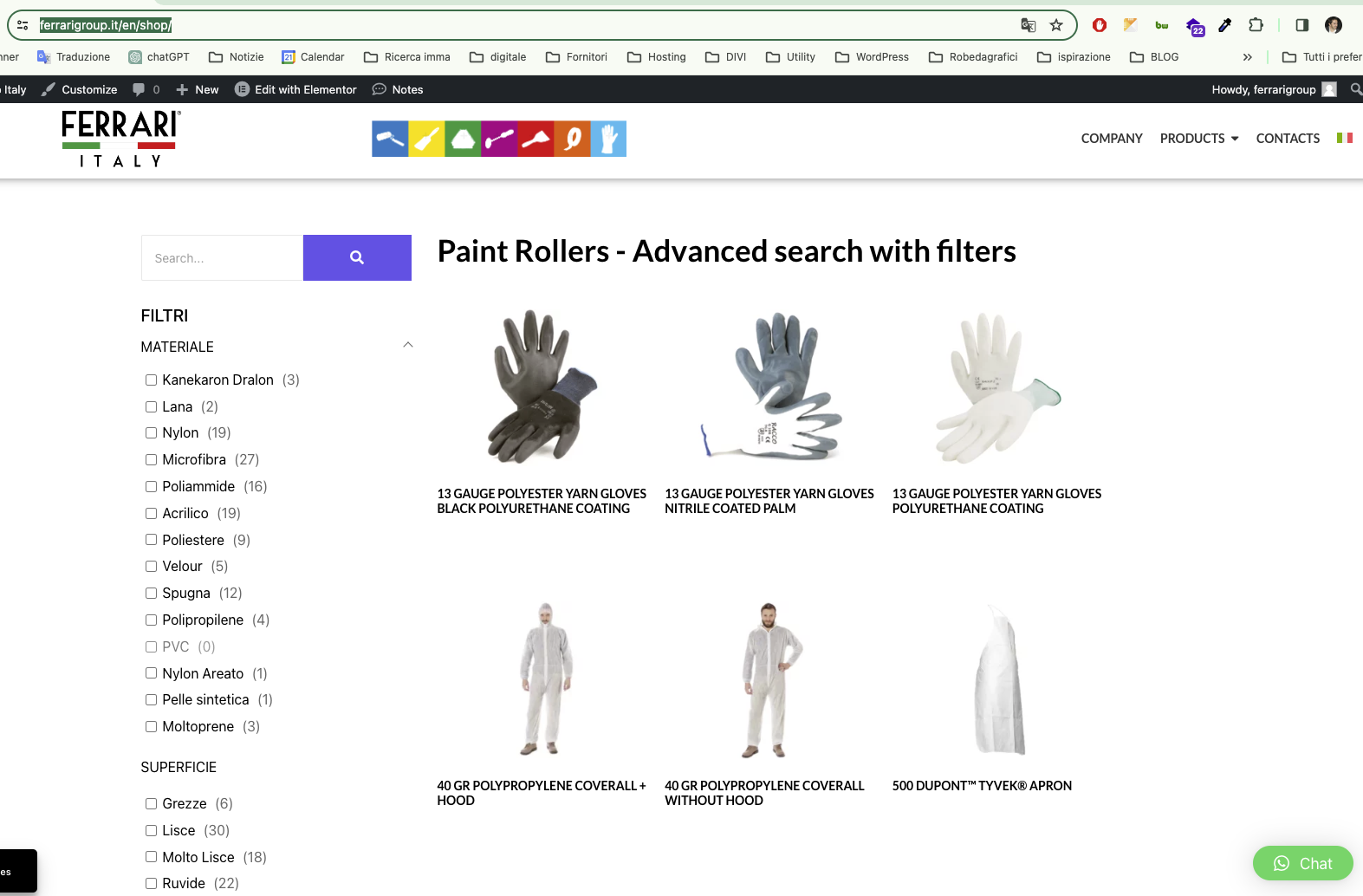Viewport: 1363px width, 896px height.
Task: Select the red scraper category icon
Action: [x=535, y=139]
